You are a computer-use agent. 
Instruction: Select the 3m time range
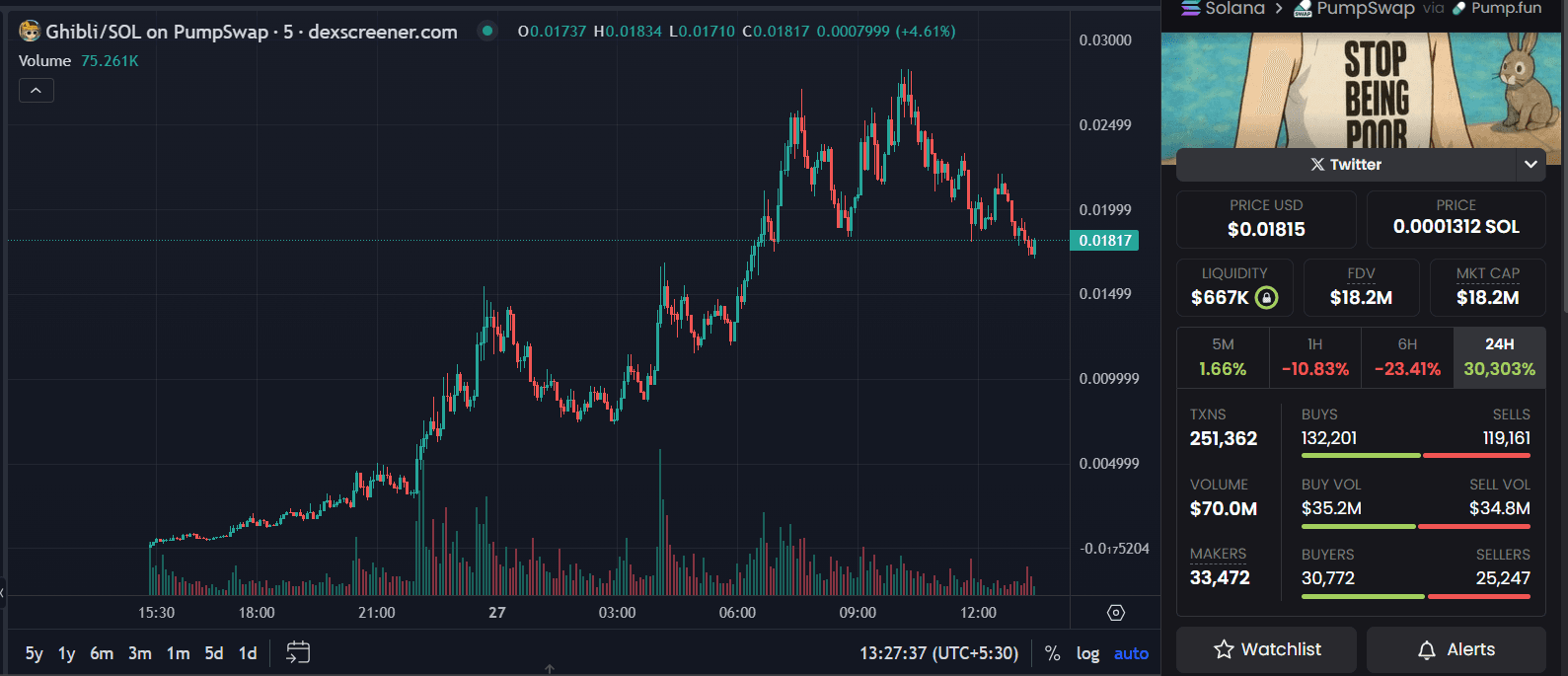pos(140,653)
